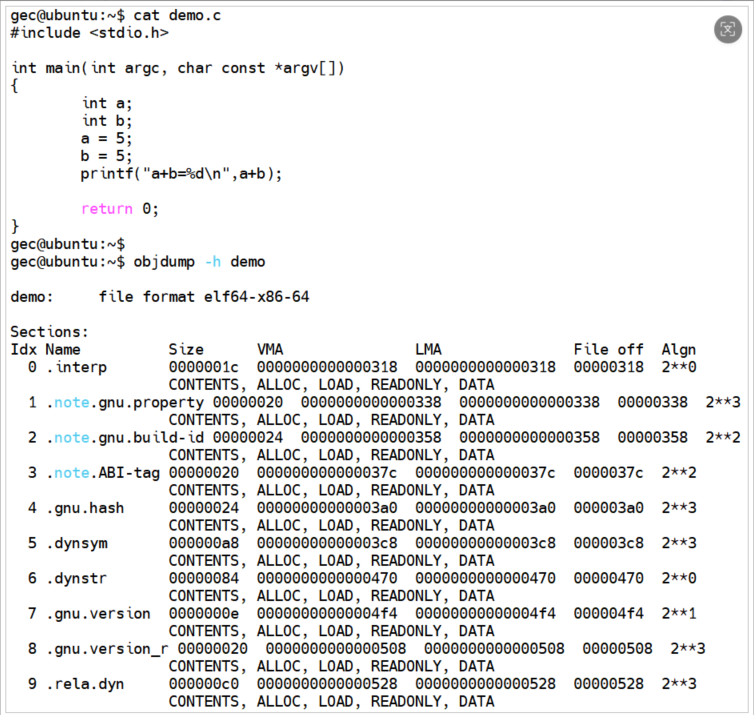This screenshot has width=754, height=715.
Task: Click the 'Algn' column header
Action: (x=679, y=350)
